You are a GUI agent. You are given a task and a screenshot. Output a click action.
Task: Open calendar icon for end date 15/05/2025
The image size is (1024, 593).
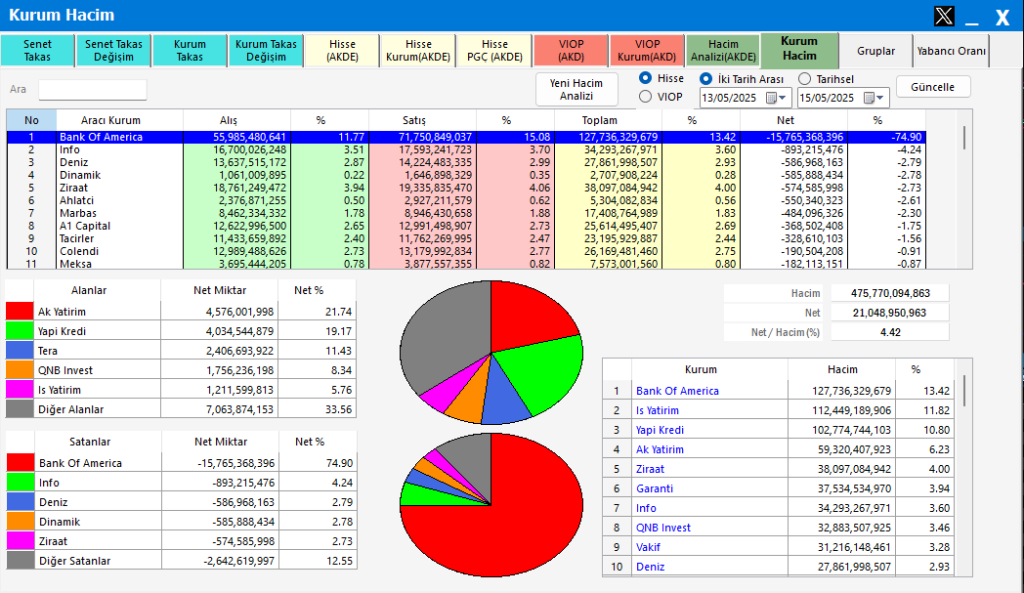(x=869, y=98)
